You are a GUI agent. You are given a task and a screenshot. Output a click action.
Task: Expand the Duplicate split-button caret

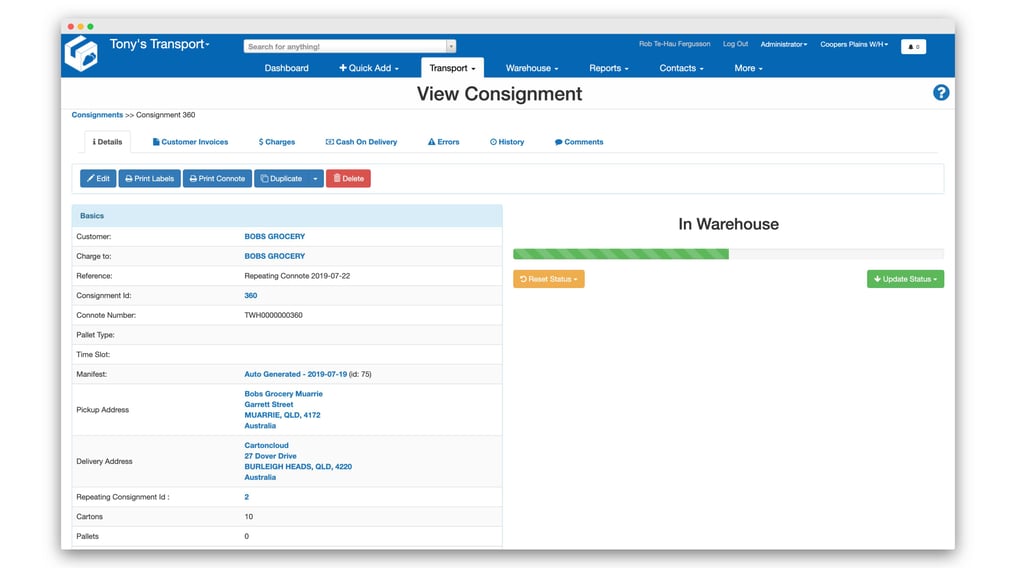(315, 178)
